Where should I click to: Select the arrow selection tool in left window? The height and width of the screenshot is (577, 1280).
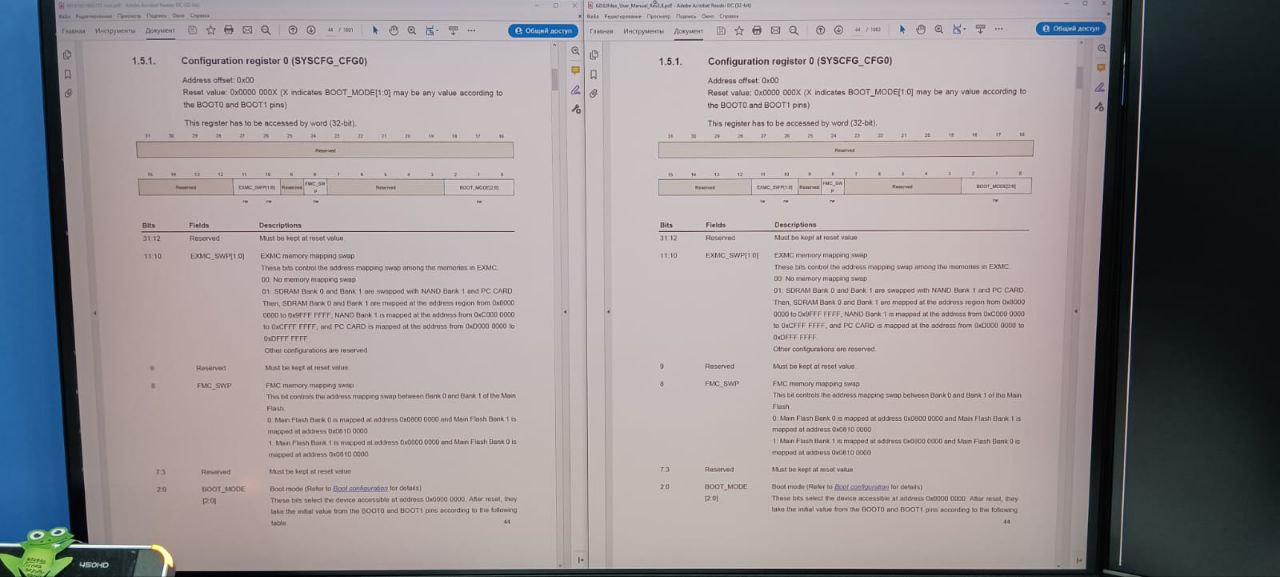[x=375, y=30]
